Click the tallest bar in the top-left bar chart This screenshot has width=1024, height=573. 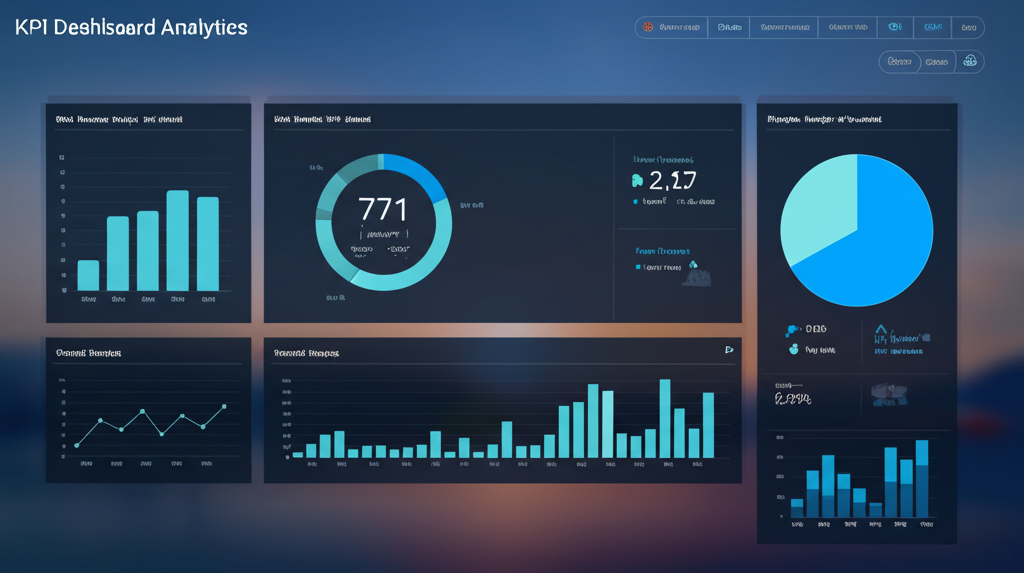coord(177,240)
